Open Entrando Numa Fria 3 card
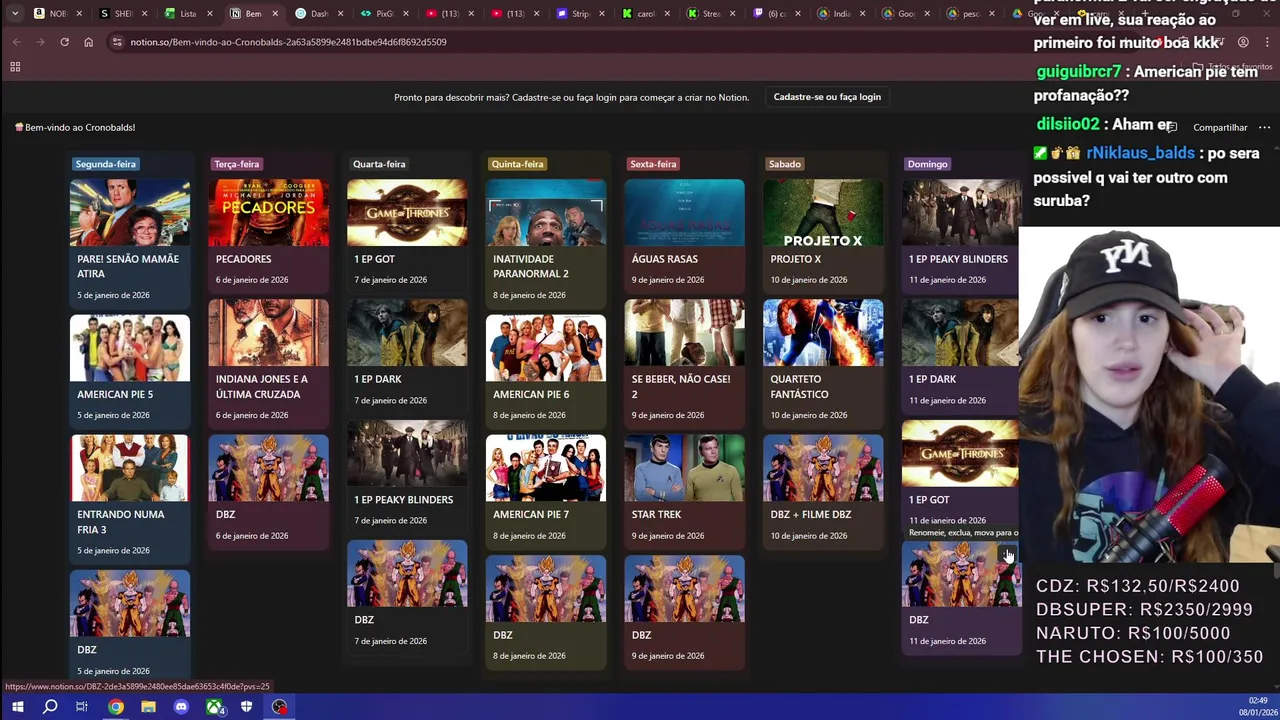This screenshot has height=720, width=1280. pos(129,498)
